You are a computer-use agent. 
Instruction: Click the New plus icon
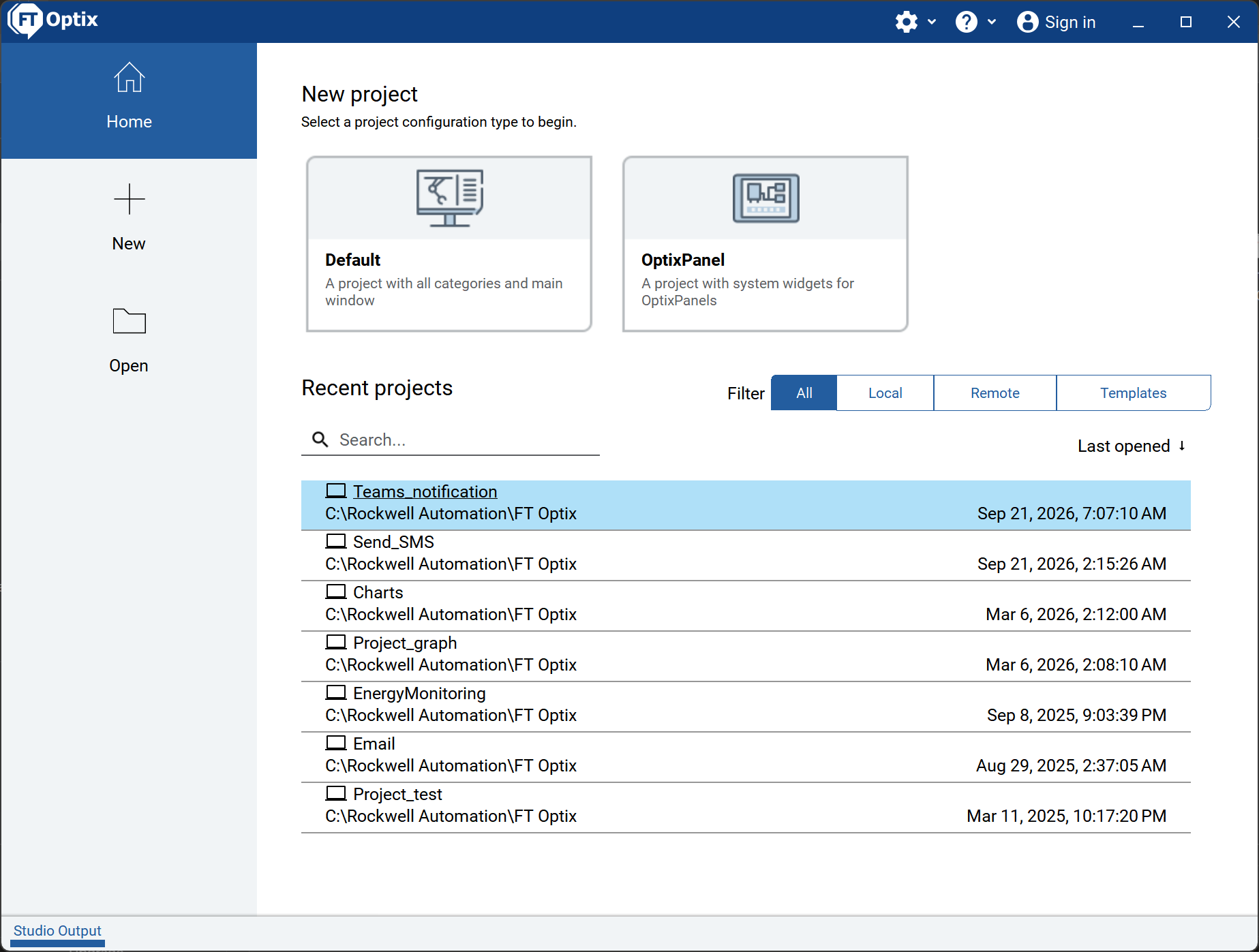[x=129, y=199]
